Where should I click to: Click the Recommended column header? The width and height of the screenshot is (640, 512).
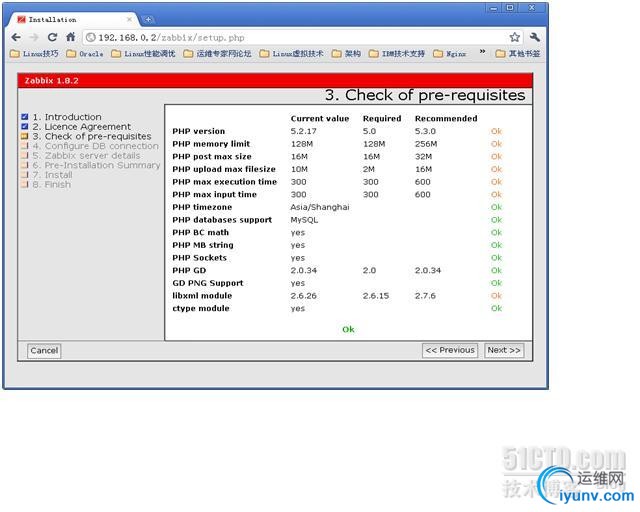point(446,118)
